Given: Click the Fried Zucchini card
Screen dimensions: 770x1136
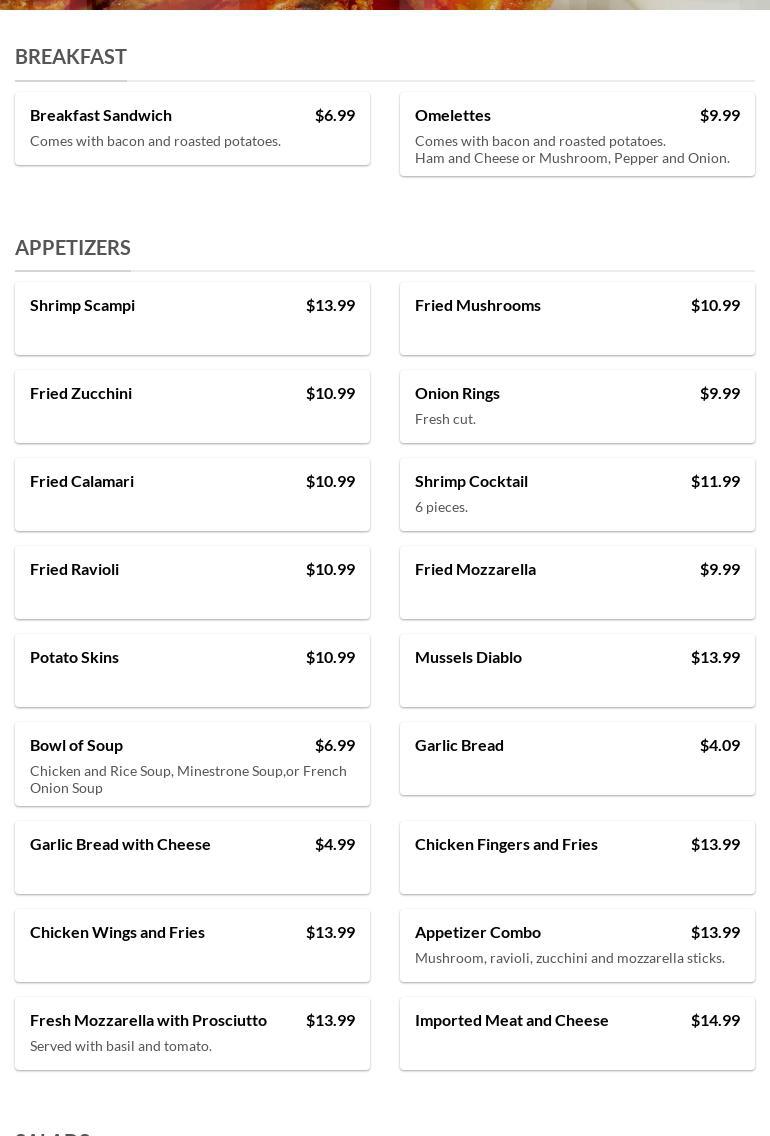Looking at the screenshot, I should point(192,406).
